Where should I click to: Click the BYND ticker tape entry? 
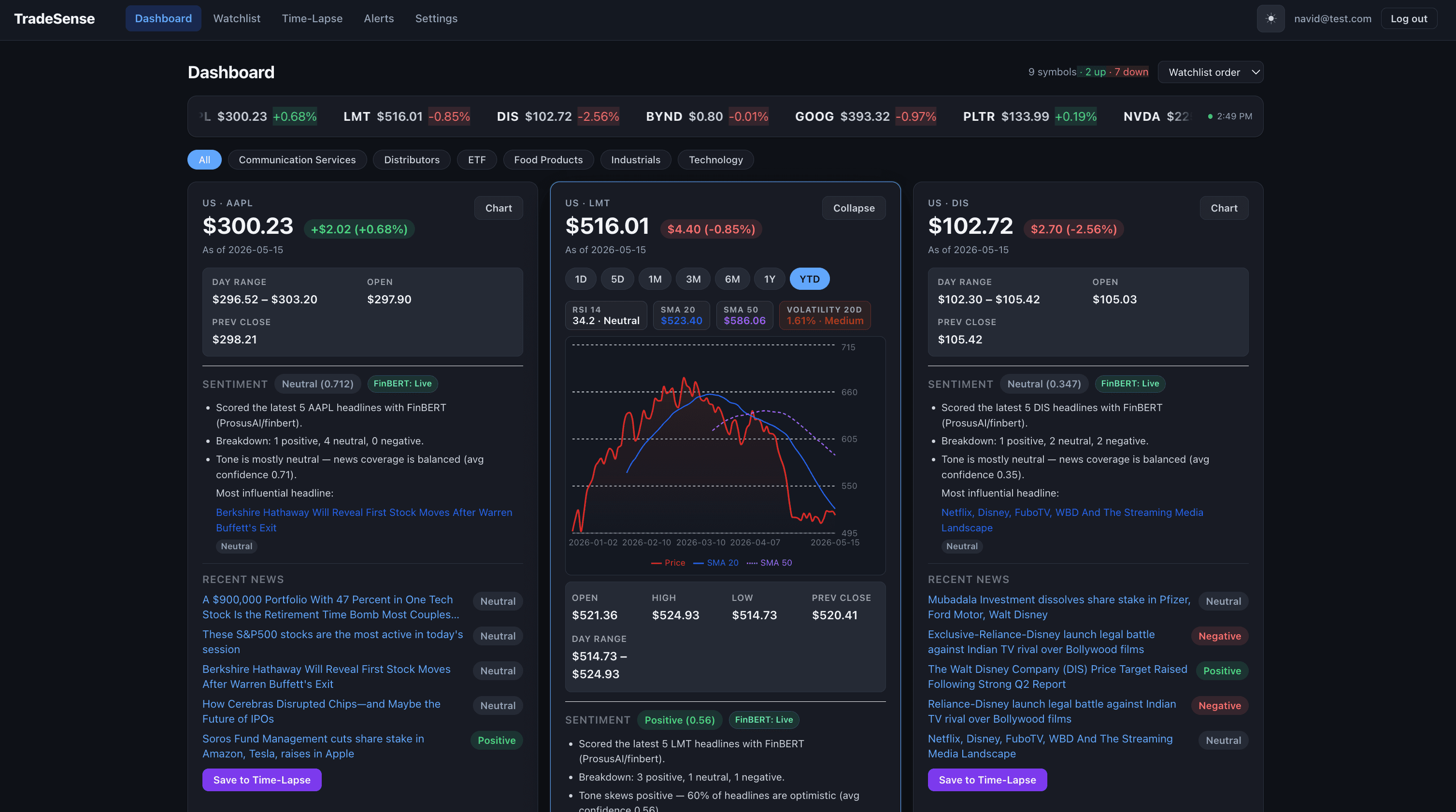pyautogui.click(x=707, y=116)
